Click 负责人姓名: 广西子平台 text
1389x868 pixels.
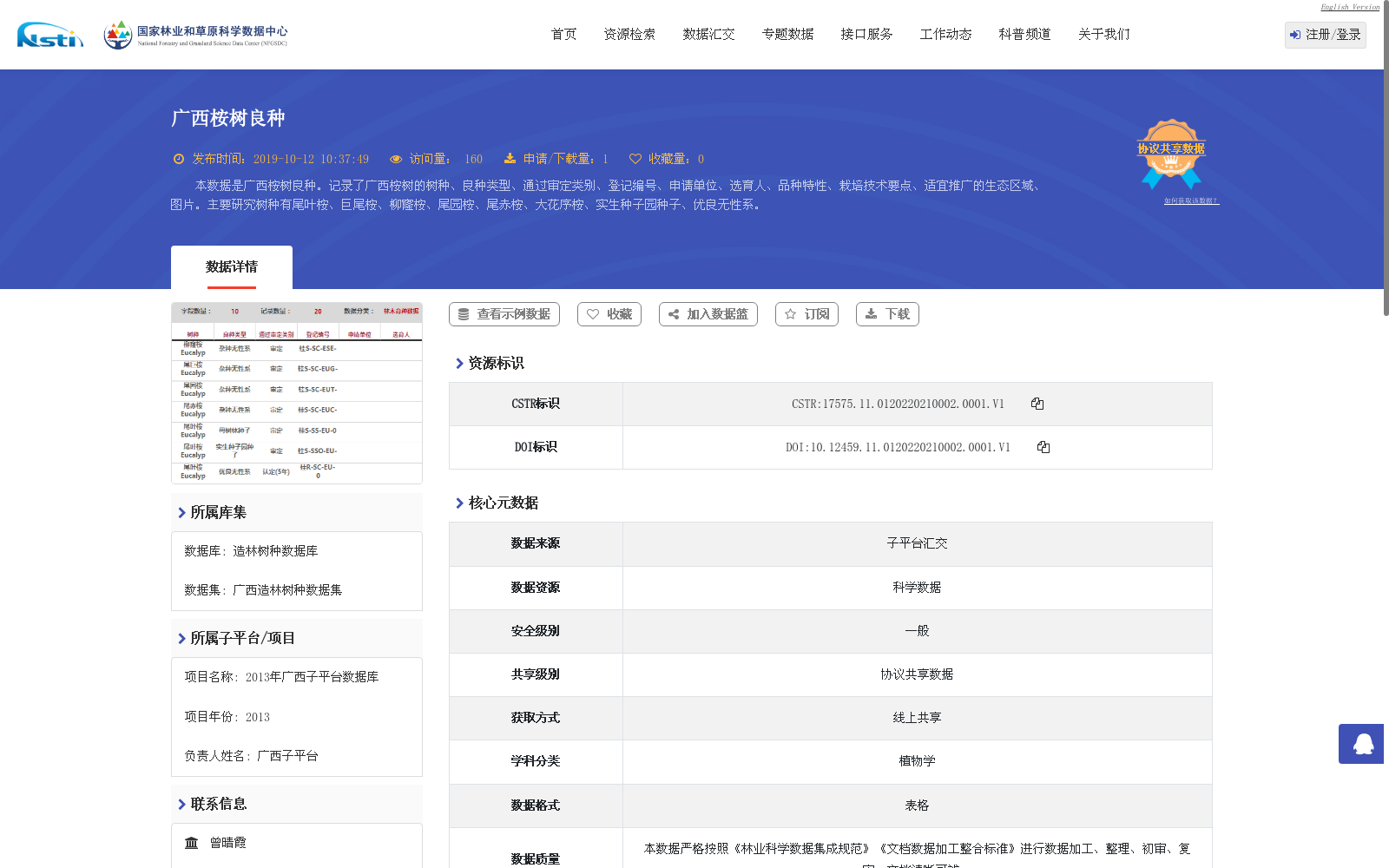click(251, 756)
